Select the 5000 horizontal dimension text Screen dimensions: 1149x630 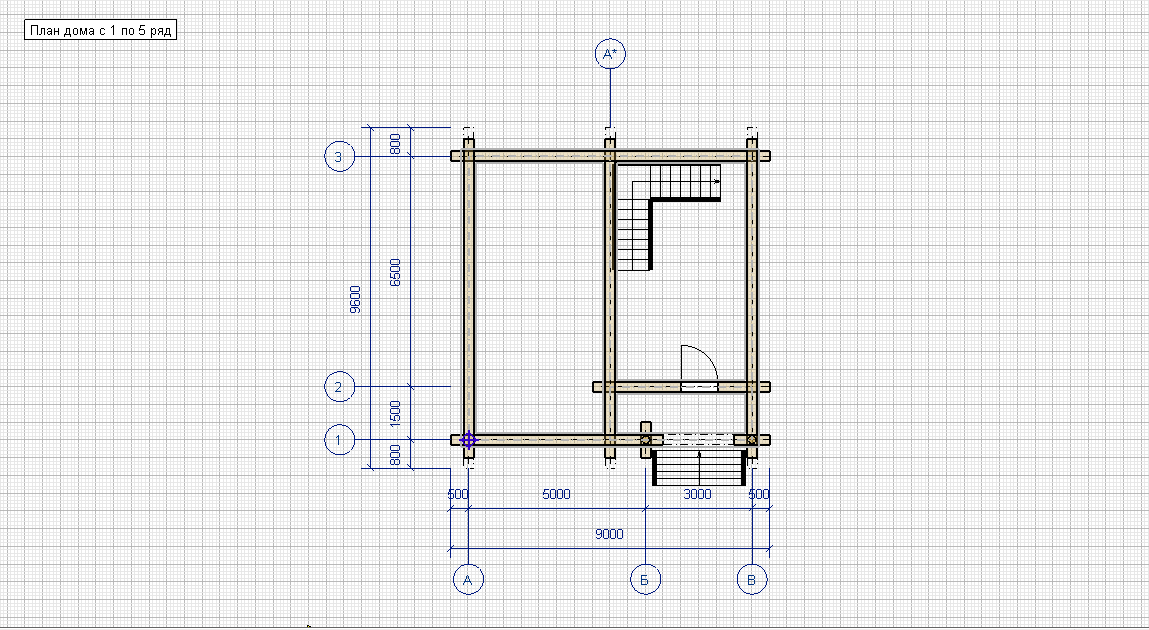(556, 494)
